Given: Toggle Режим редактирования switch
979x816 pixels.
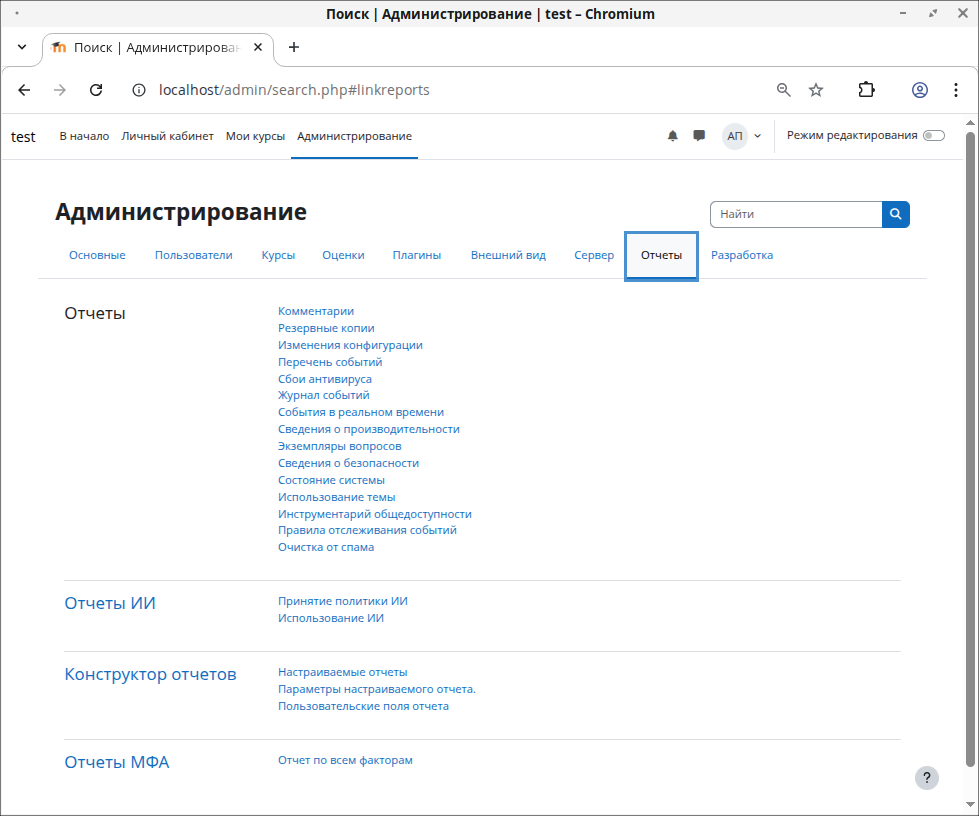Looking at the screenshot, I should tap(933, 136).
